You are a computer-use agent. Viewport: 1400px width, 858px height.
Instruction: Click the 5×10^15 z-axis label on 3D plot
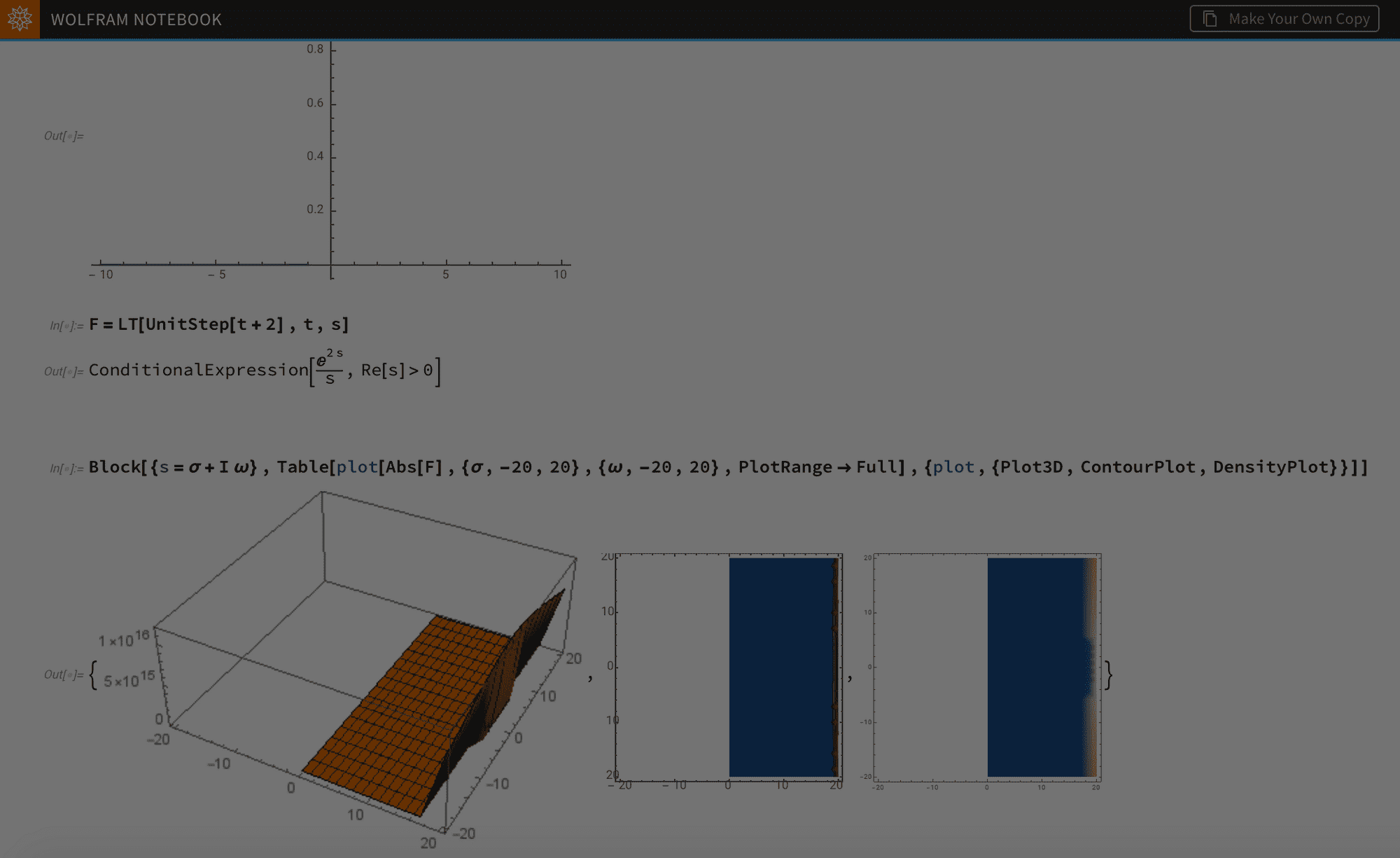click(129, 679)
